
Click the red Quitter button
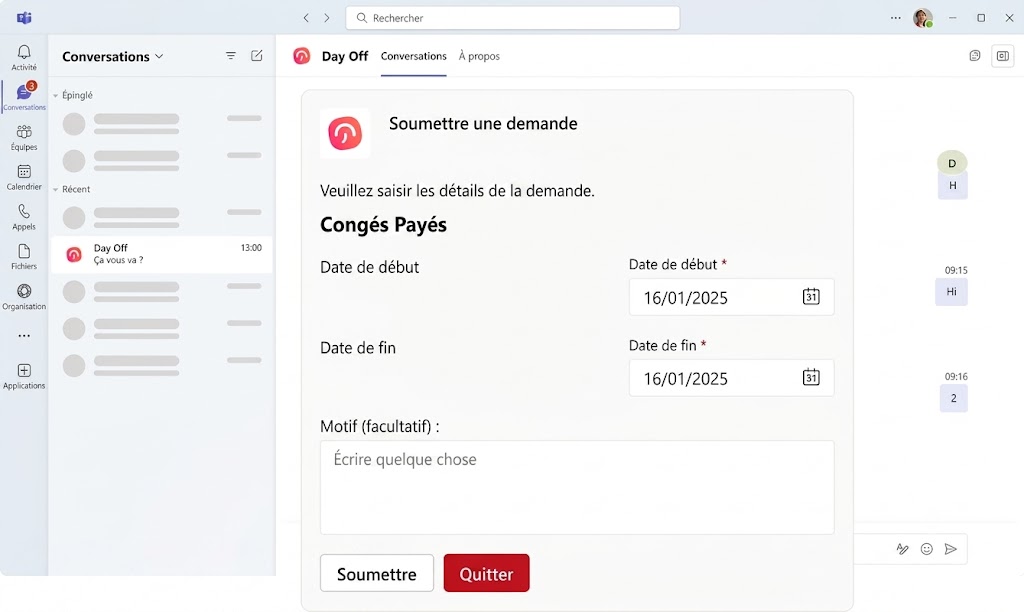(x=487, y=573)
